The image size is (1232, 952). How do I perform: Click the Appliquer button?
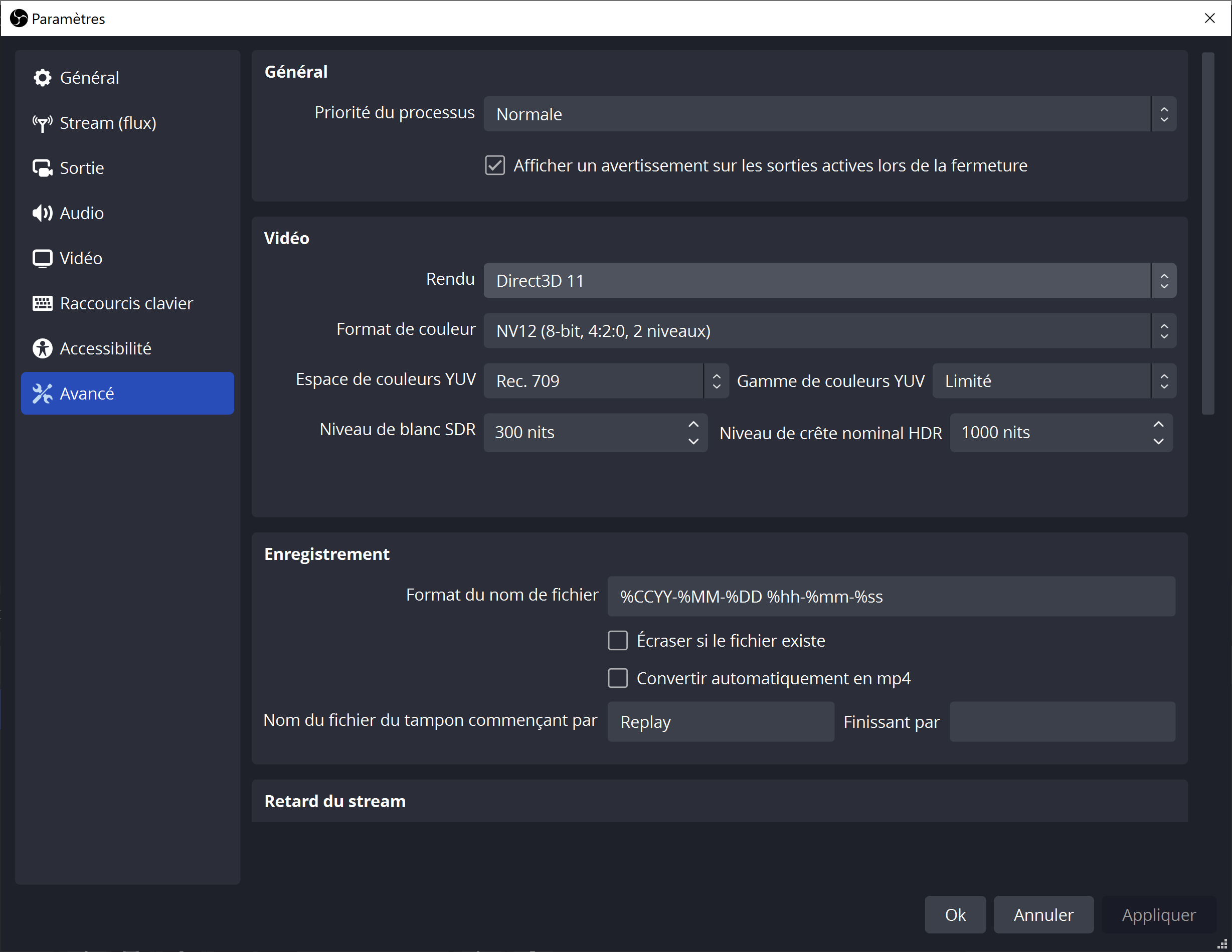click(x=1159, y=915)
